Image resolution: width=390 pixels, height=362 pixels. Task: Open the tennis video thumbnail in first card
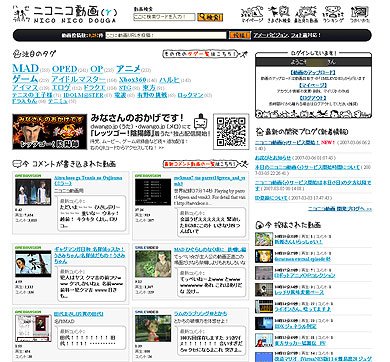pos(33,192)
